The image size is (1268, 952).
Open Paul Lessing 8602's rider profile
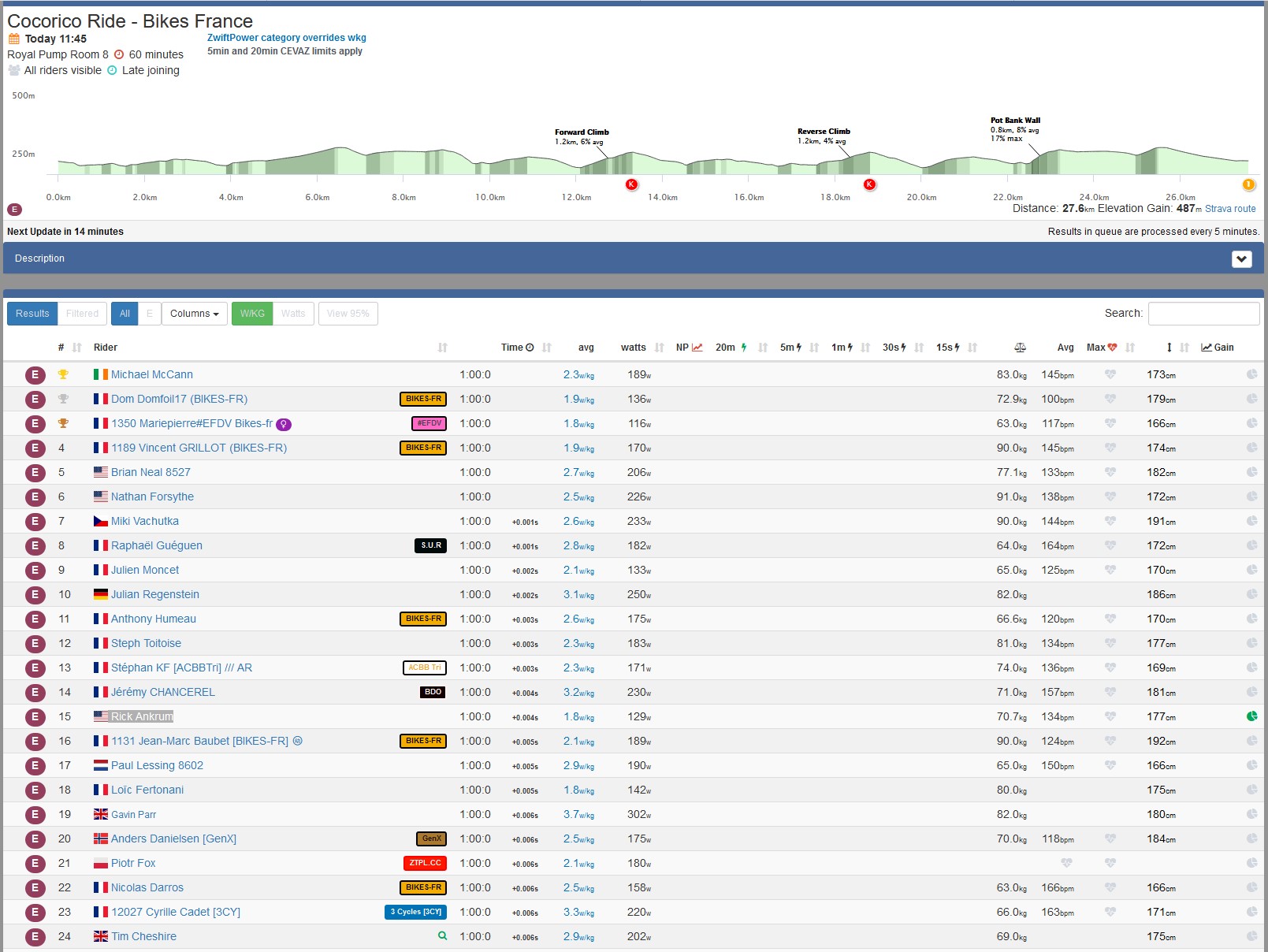click(157, 765)
